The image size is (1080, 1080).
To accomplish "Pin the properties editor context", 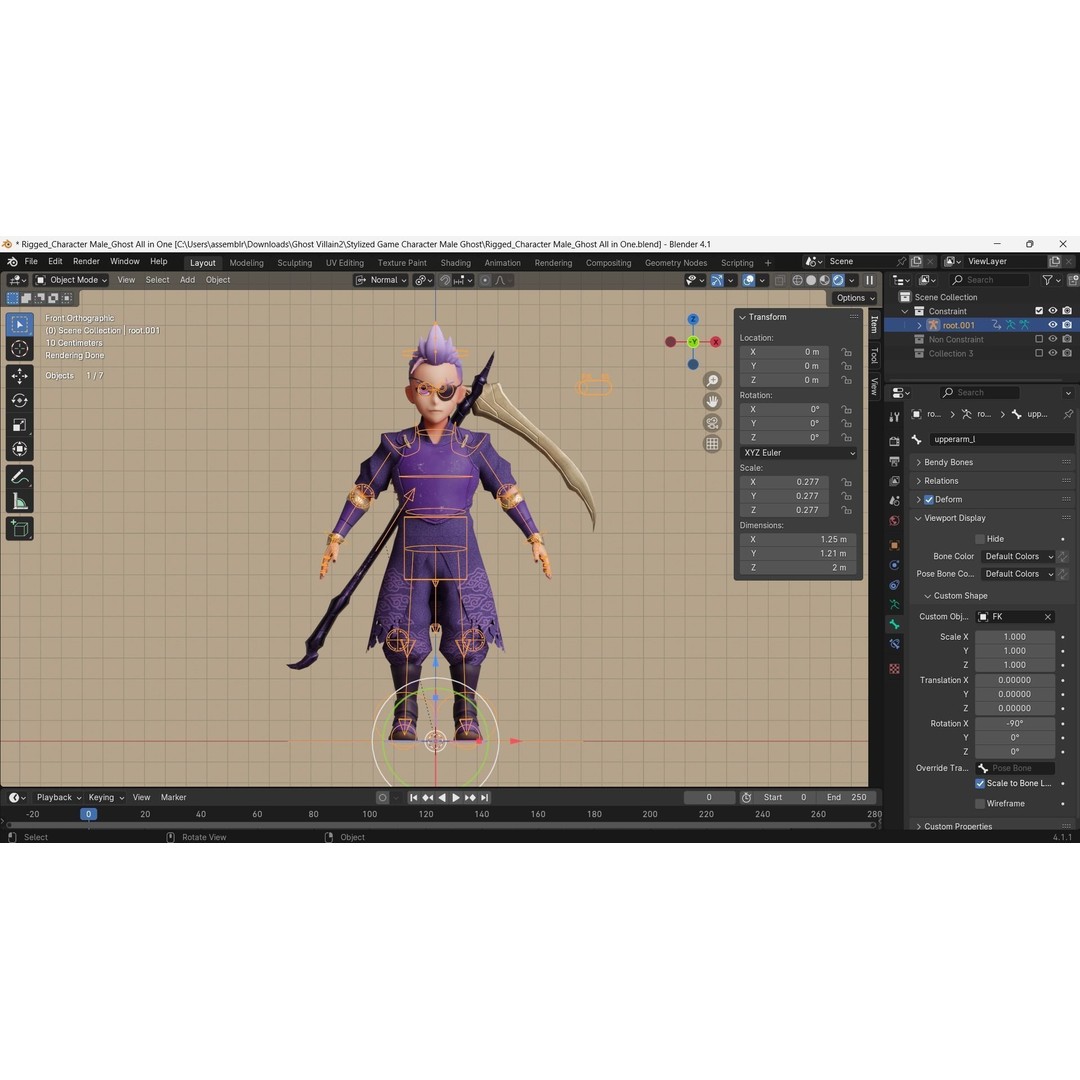I will [1068, 414].
